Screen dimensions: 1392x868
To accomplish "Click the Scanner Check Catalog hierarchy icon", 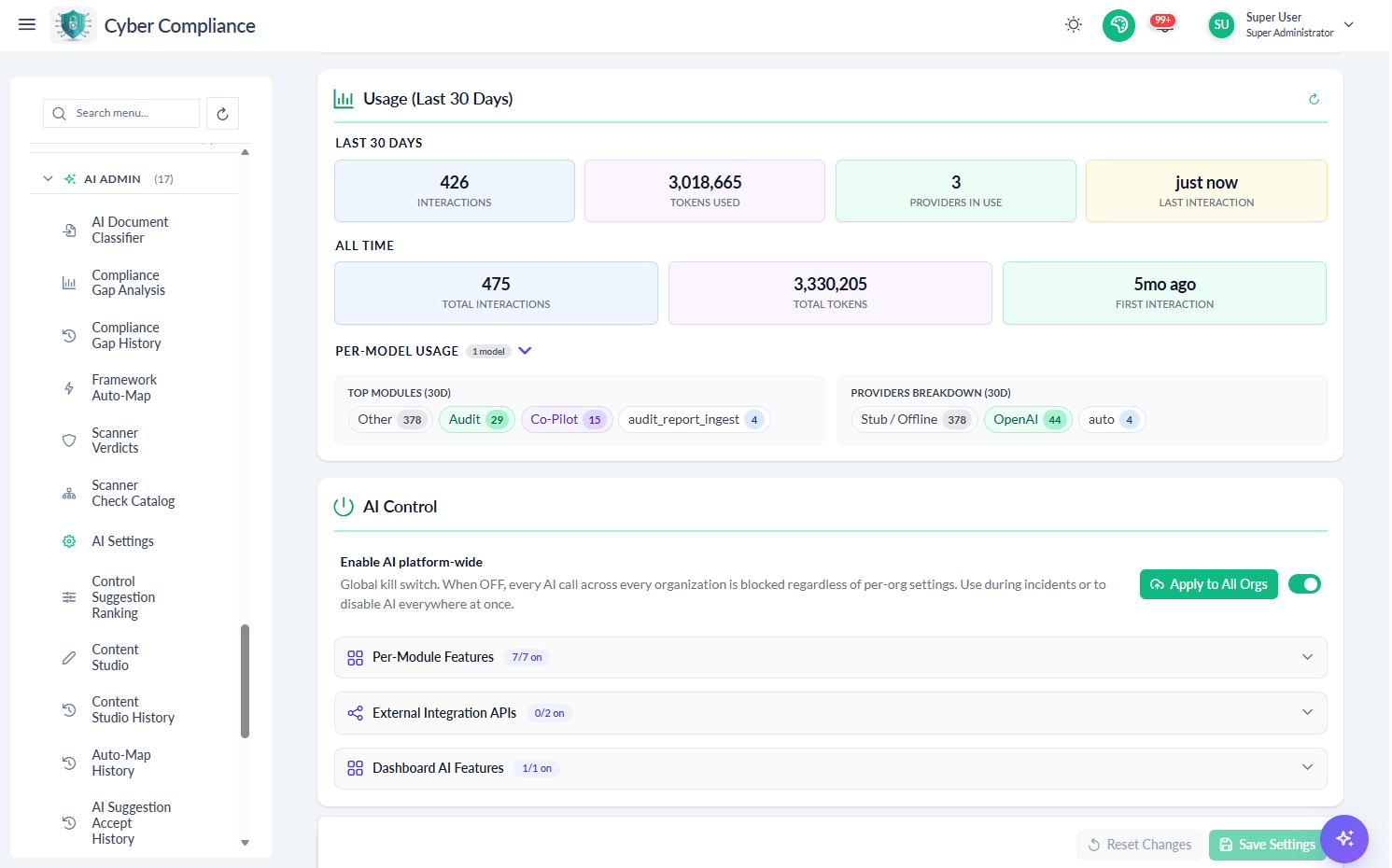I will point(69,494).
